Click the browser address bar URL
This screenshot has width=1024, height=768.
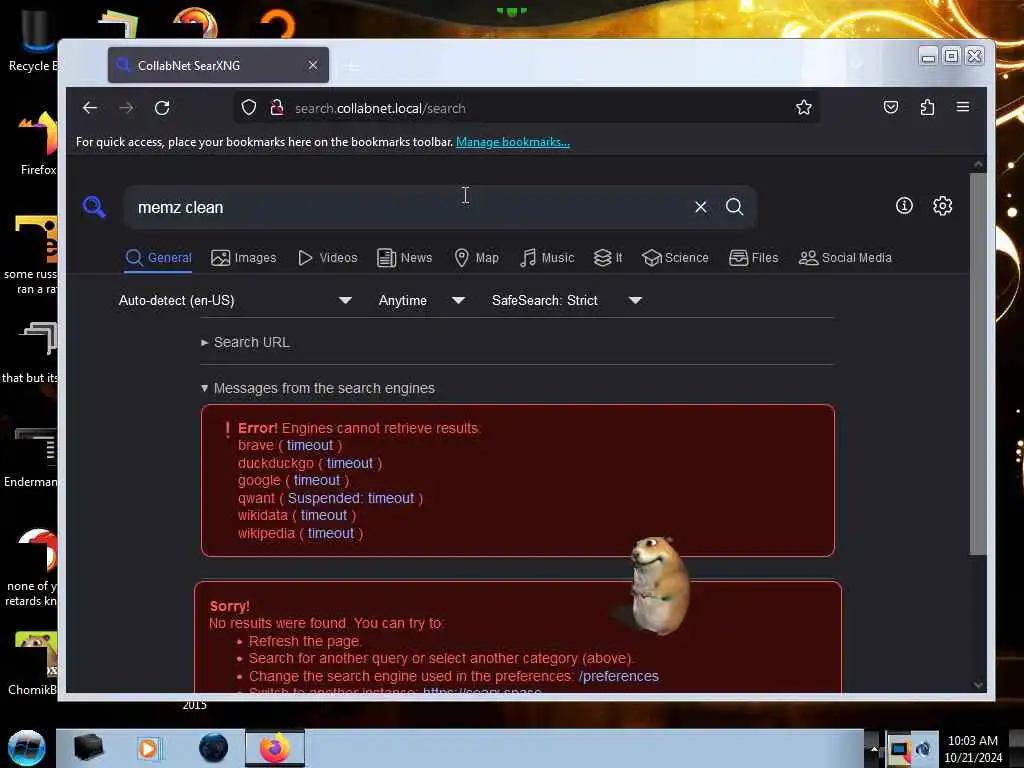[380, 108]
